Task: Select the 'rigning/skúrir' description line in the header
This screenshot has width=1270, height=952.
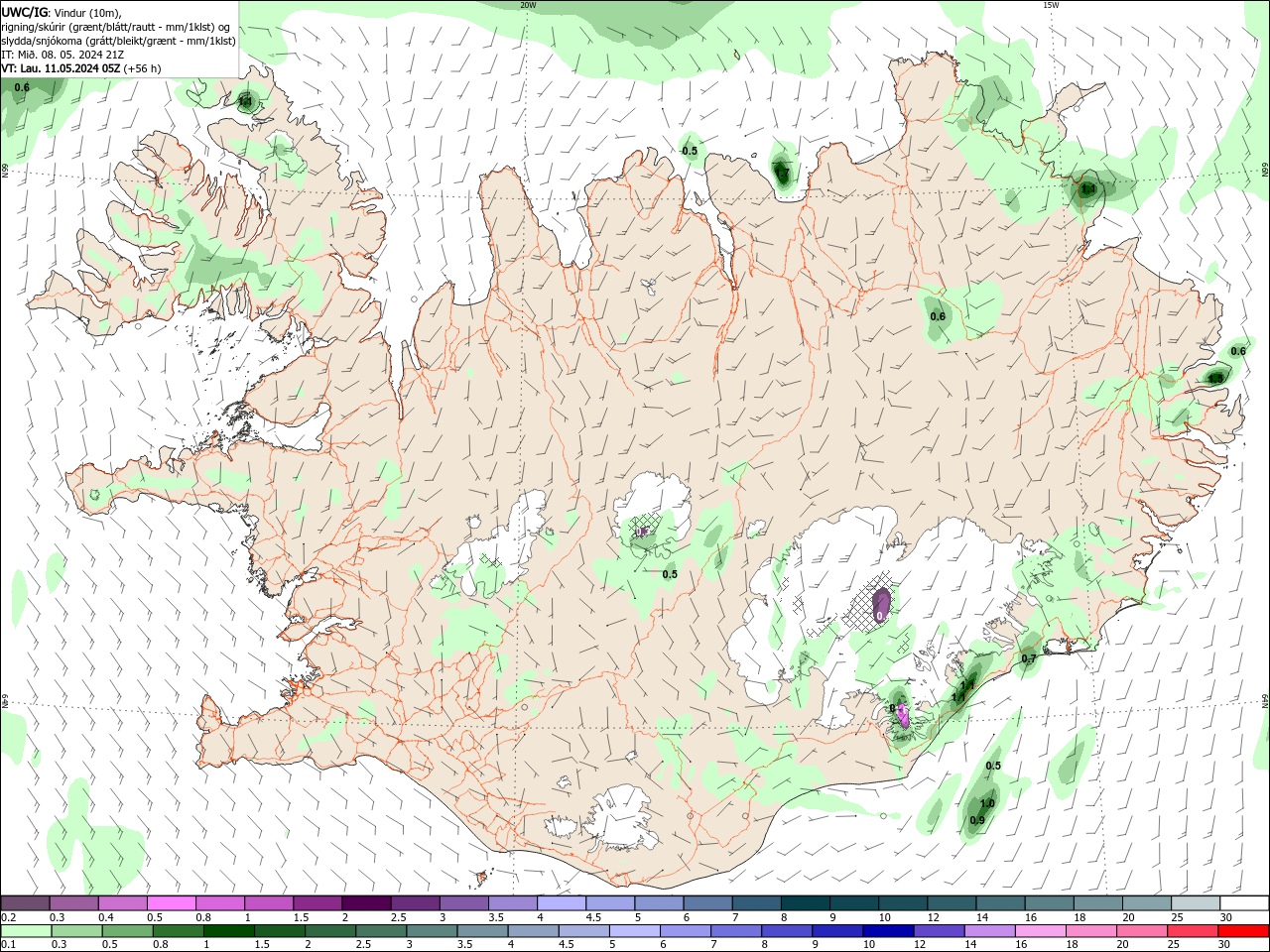Action: coord(116,27)
